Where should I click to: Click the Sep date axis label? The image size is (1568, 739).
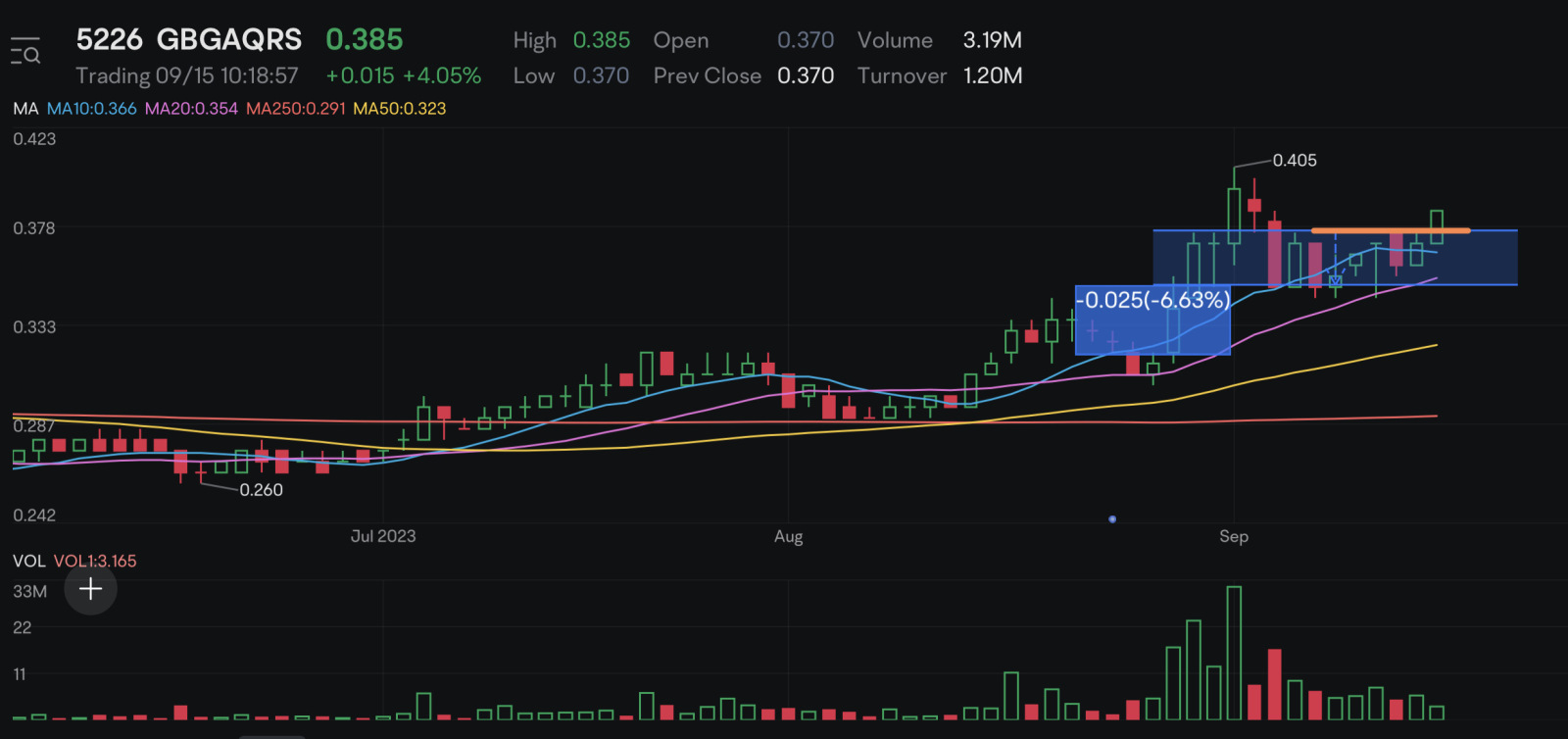point(1234,536)
